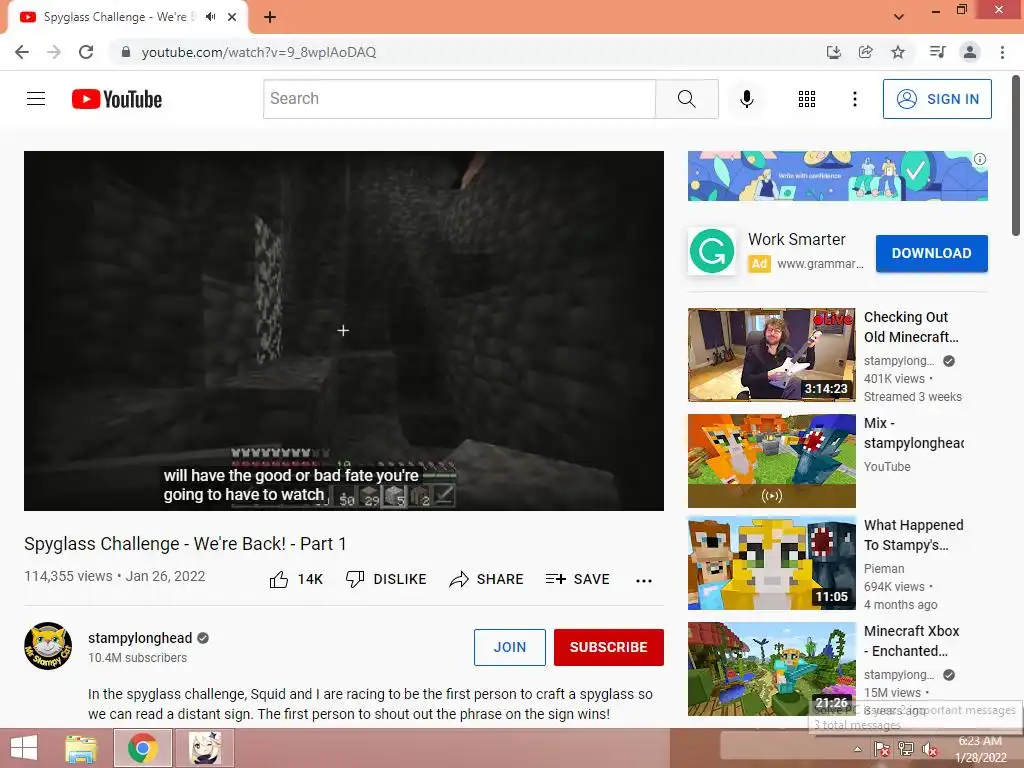This screenshot has width=1024, height=768.
Task: Go forward in browser history
Action: click(x=54, y=52)
